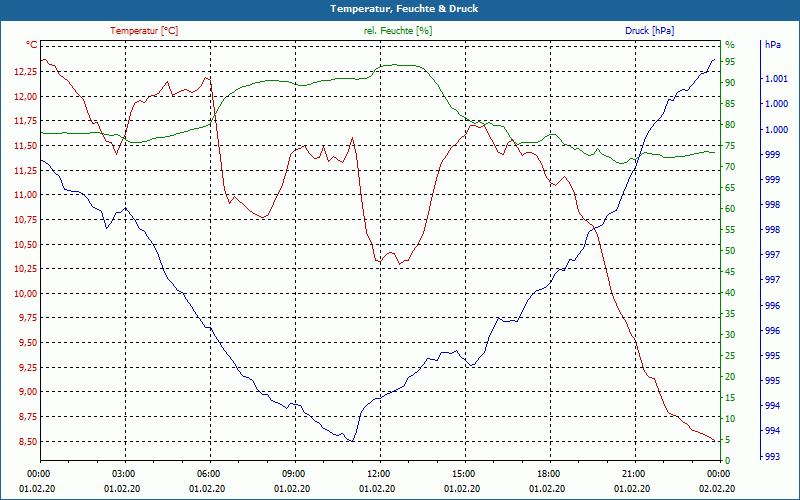Click the chart title Temperatur, Feuchte & Druck
800x500 pixels.
(x=404, y=9)
